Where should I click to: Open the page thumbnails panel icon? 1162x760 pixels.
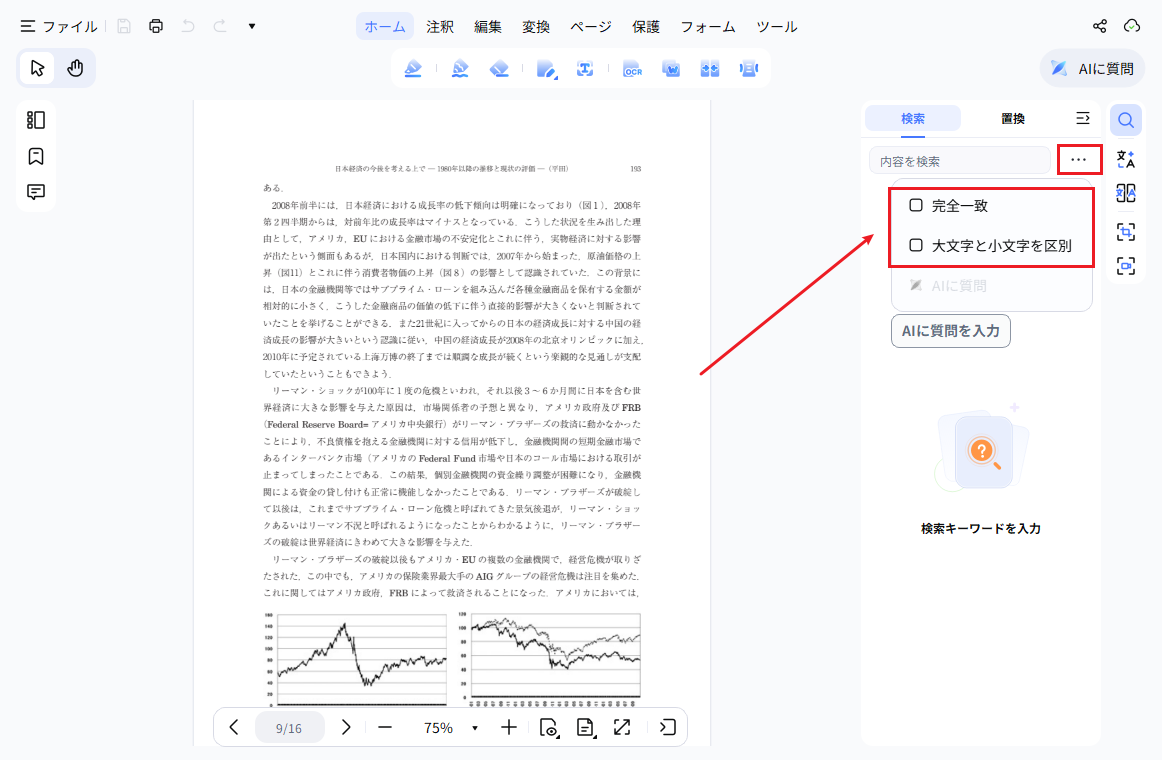(x=36, y=120)
